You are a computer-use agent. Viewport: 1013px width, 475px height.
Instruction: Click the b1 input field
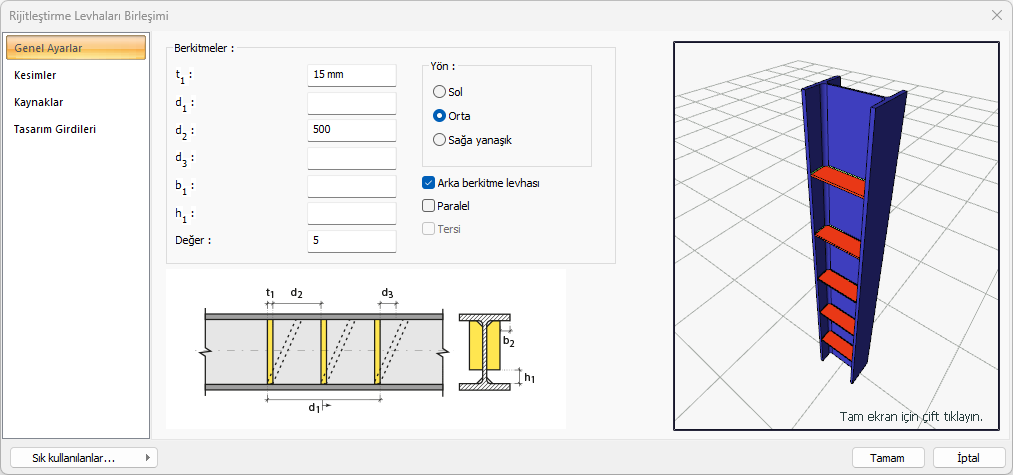click(x=352, y=186)
